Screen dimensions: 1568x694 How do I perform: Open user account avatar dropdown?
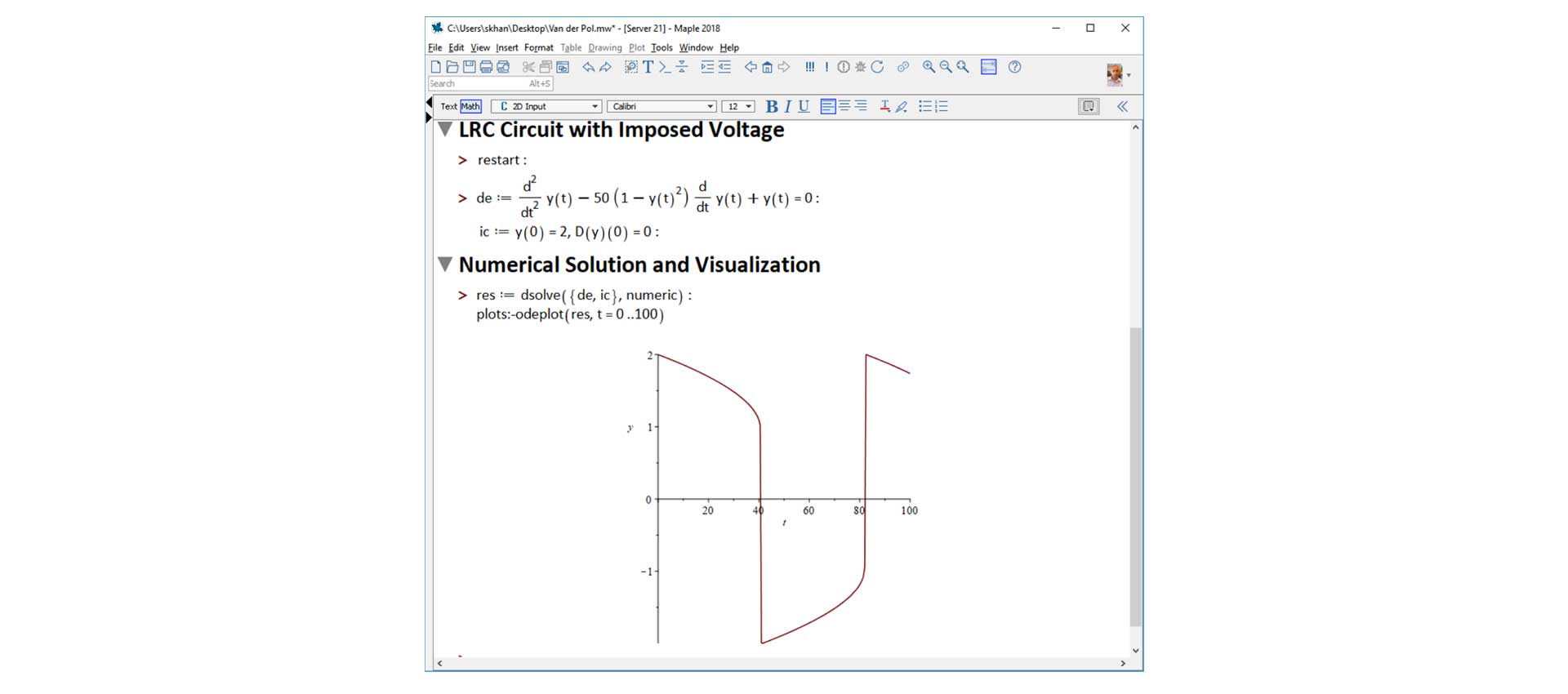(1118, 74)
